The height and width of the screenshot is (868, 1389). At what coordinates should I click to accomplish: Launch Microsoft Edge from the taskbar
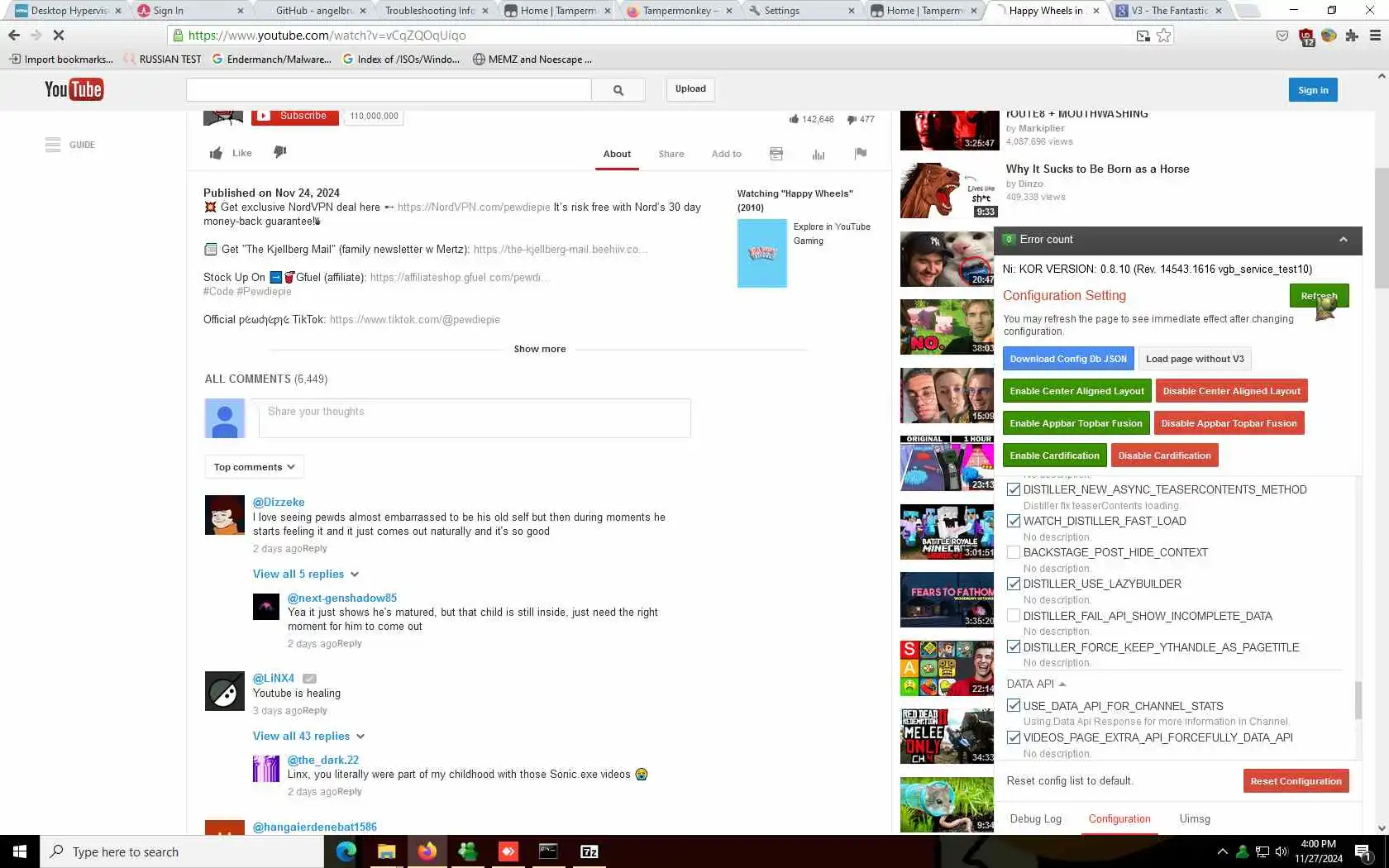click(346, 851)
